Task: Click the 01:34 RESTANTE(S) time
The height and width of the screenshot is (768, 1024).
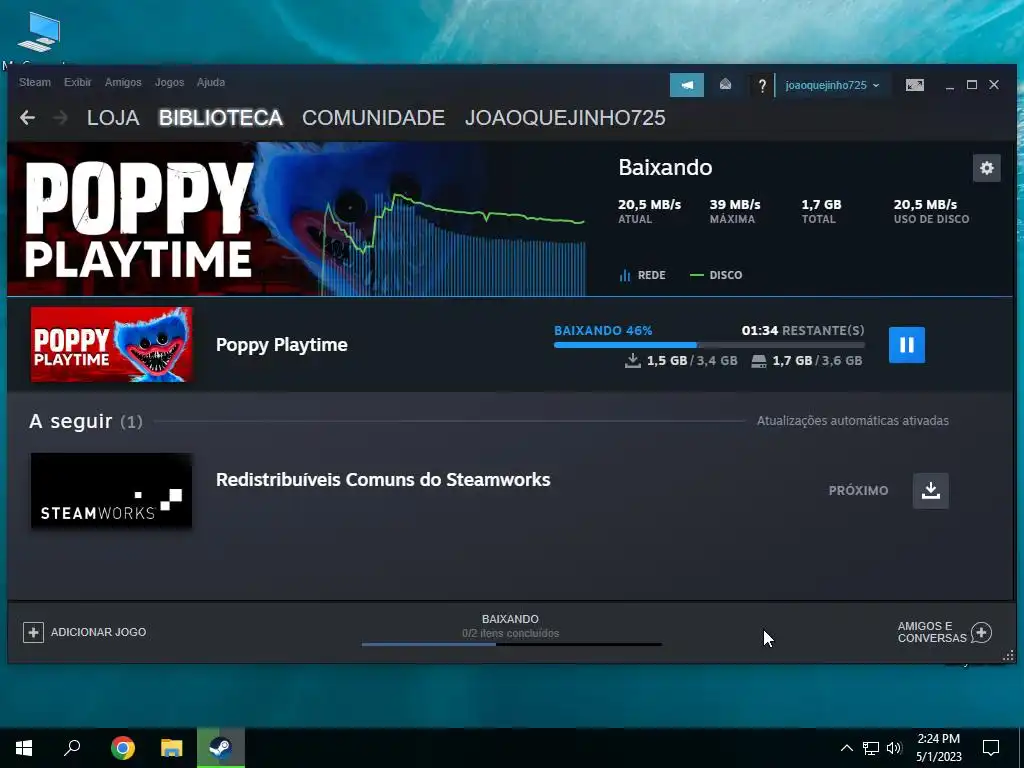Action: click(x=803, y=330)
